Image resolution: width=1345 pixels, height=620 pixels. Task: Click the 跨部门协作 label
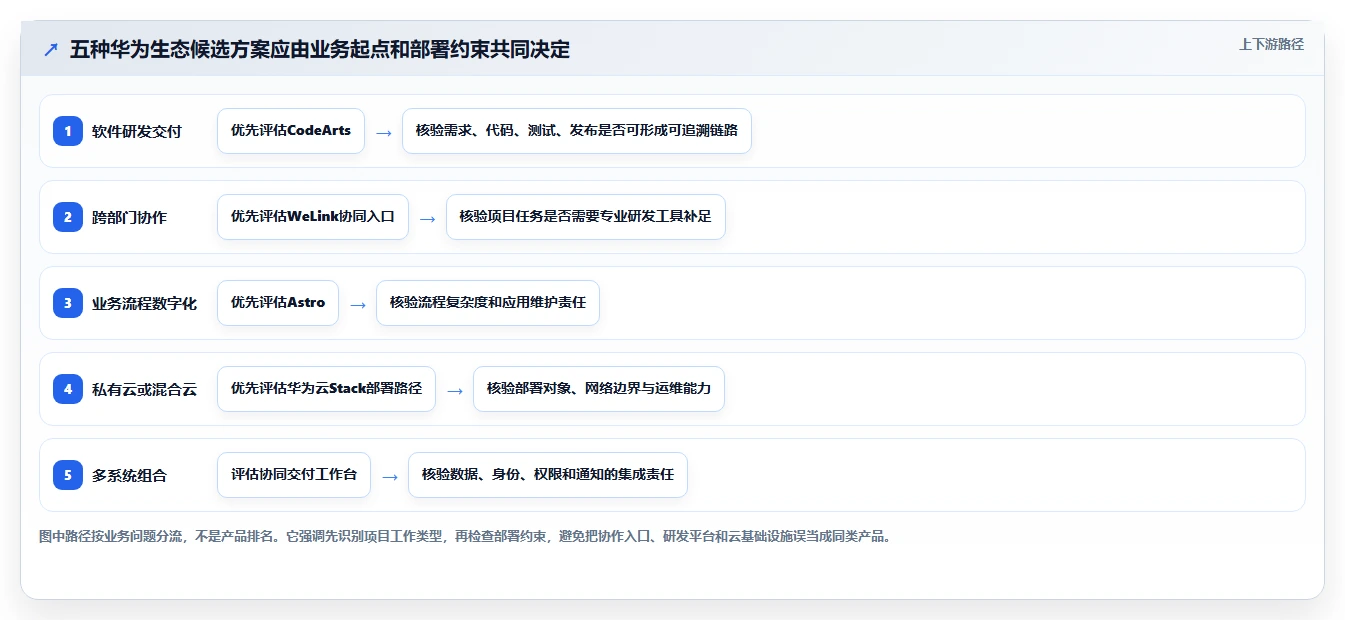click(129, 217)
